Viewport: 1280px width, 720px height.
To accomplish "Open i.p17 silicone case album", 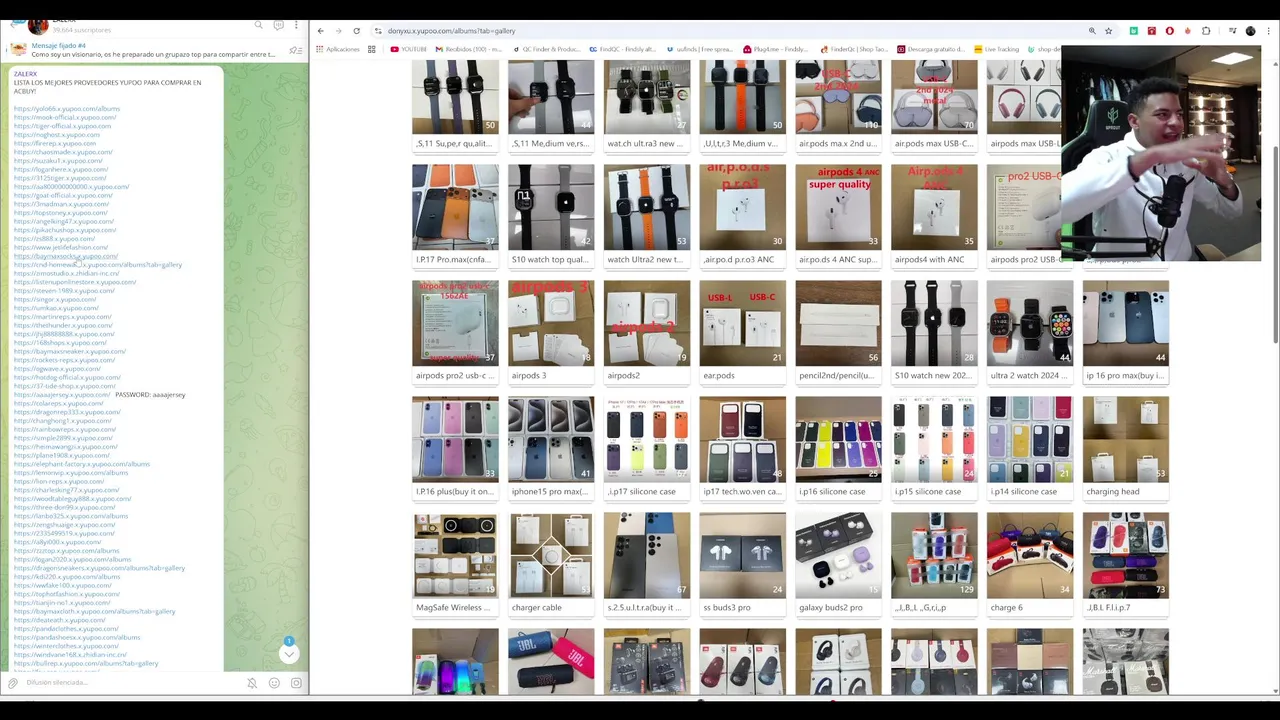I will coord(646,447).
